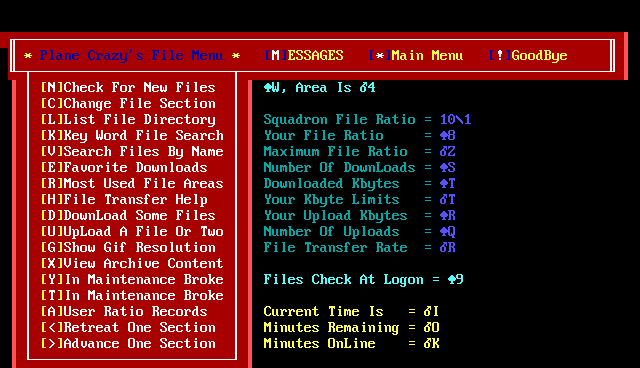Viewport: 640px width, 368px height.
Task: Open [G] Show Gif Resolution
Action: click(x=128, y=247)
